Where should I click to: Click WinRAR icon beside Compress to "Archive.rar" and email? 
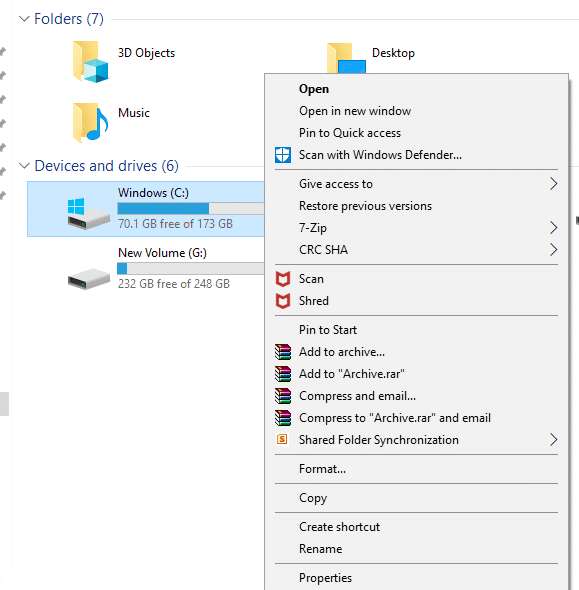pos(283,418)
